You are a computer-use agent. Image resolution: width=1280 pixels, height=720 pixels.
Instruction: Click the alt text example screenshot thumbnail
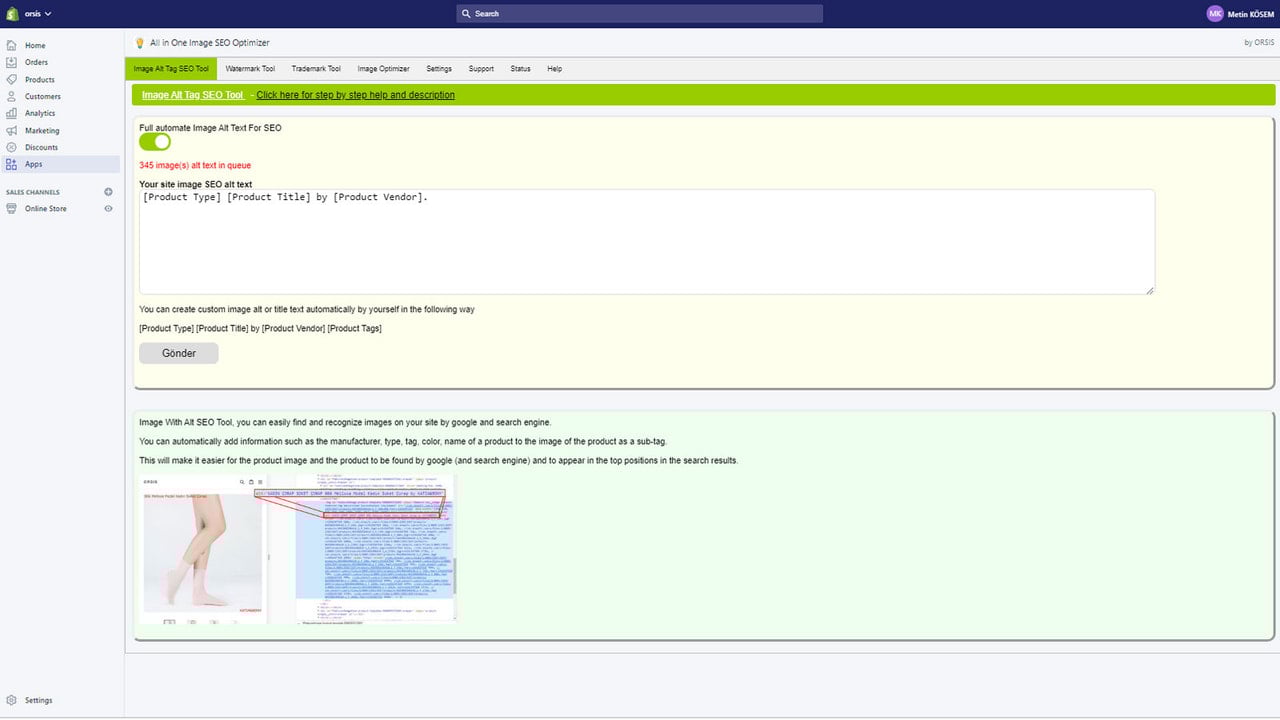tap(299, 549)
